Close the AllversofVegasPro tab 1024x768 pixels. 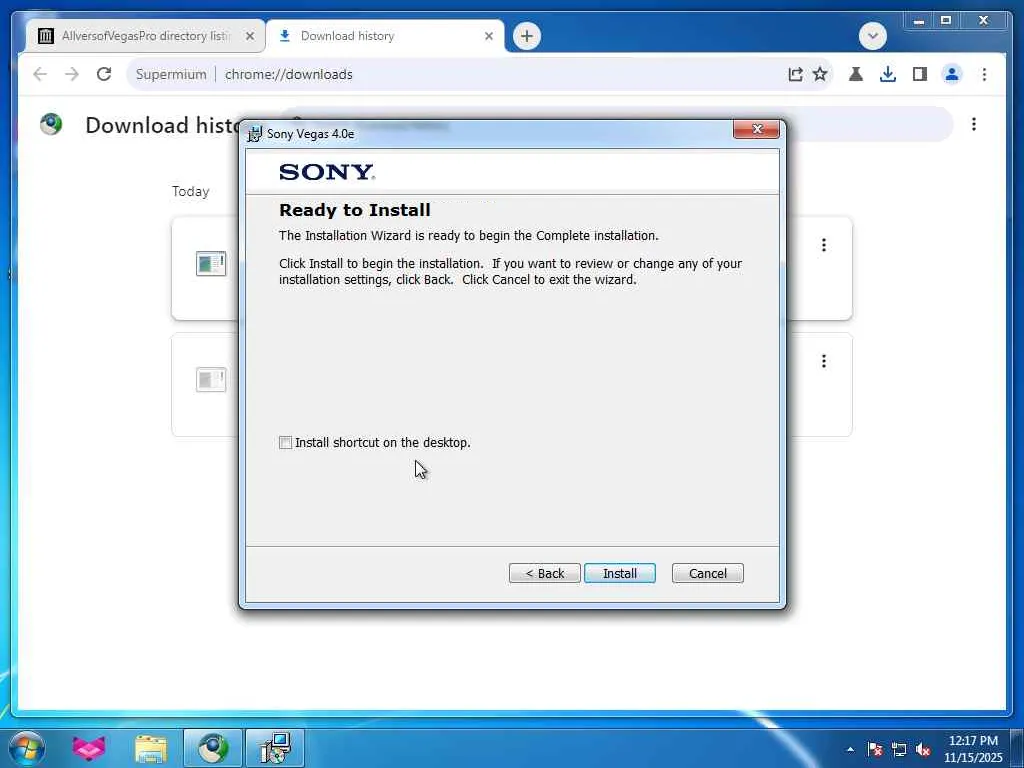point(249,37)
